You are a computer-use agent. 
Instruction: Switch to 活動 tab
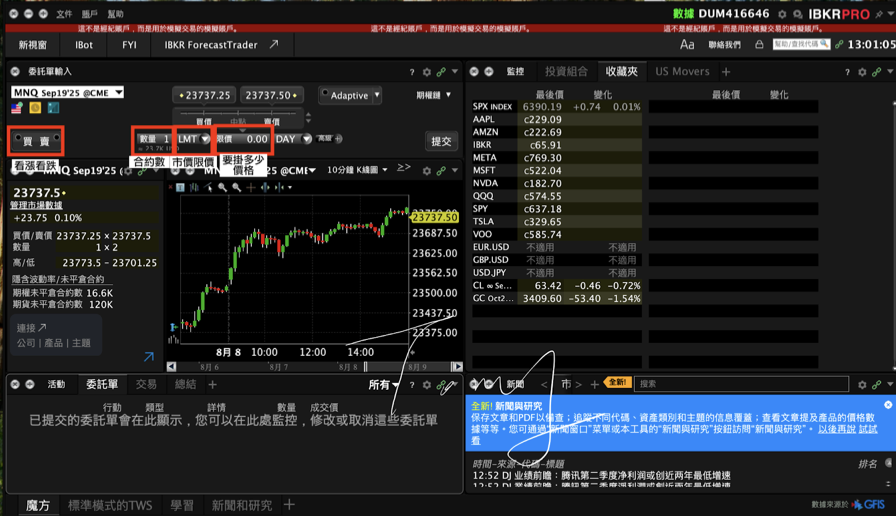click(x=56, y=384)
